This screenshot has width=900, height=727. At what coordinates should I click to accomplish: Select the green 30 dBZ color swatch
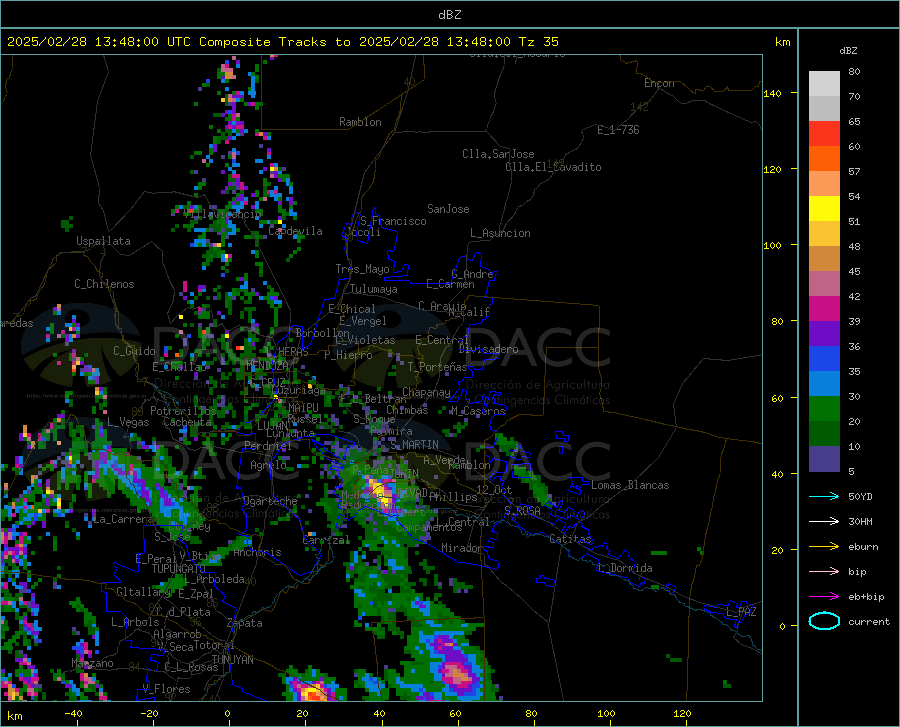click(x=824, y=409)
